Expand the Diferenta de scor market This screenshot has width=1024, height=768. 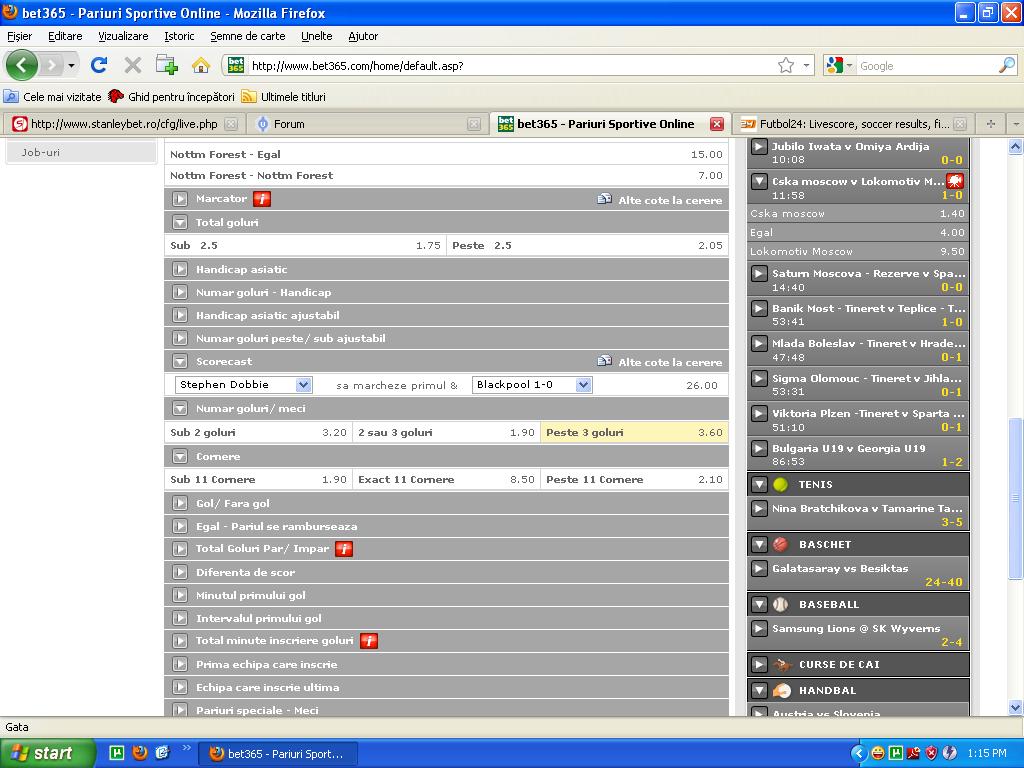tap(180, 572)
